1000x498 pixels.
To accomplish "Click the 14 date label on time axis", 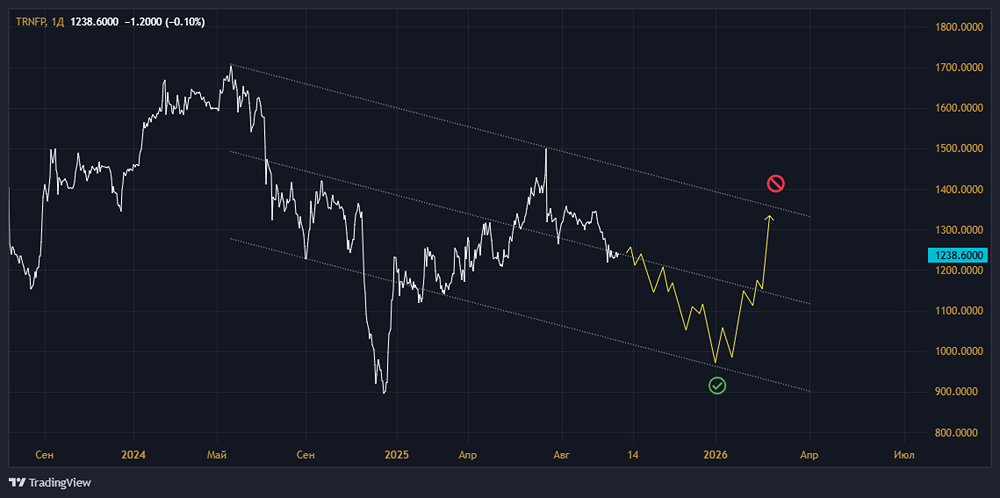I will [632, 455].
